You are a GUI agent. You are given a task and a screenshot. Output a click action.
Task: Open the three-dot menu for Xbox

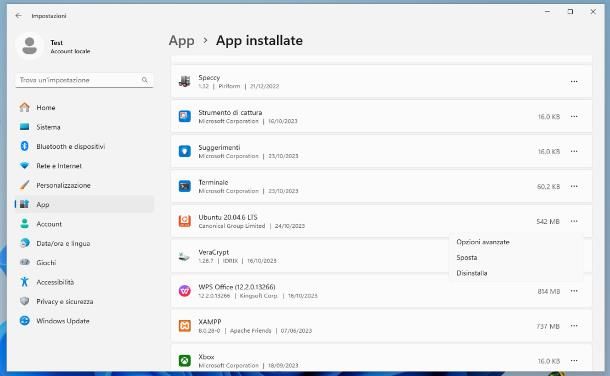tap(574, 361)
